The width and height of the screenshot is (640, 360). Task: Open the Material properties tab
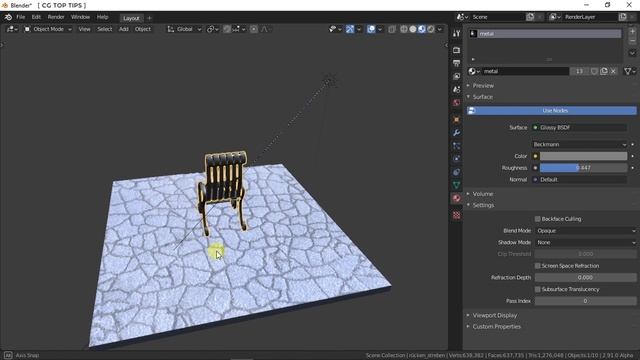456,198
